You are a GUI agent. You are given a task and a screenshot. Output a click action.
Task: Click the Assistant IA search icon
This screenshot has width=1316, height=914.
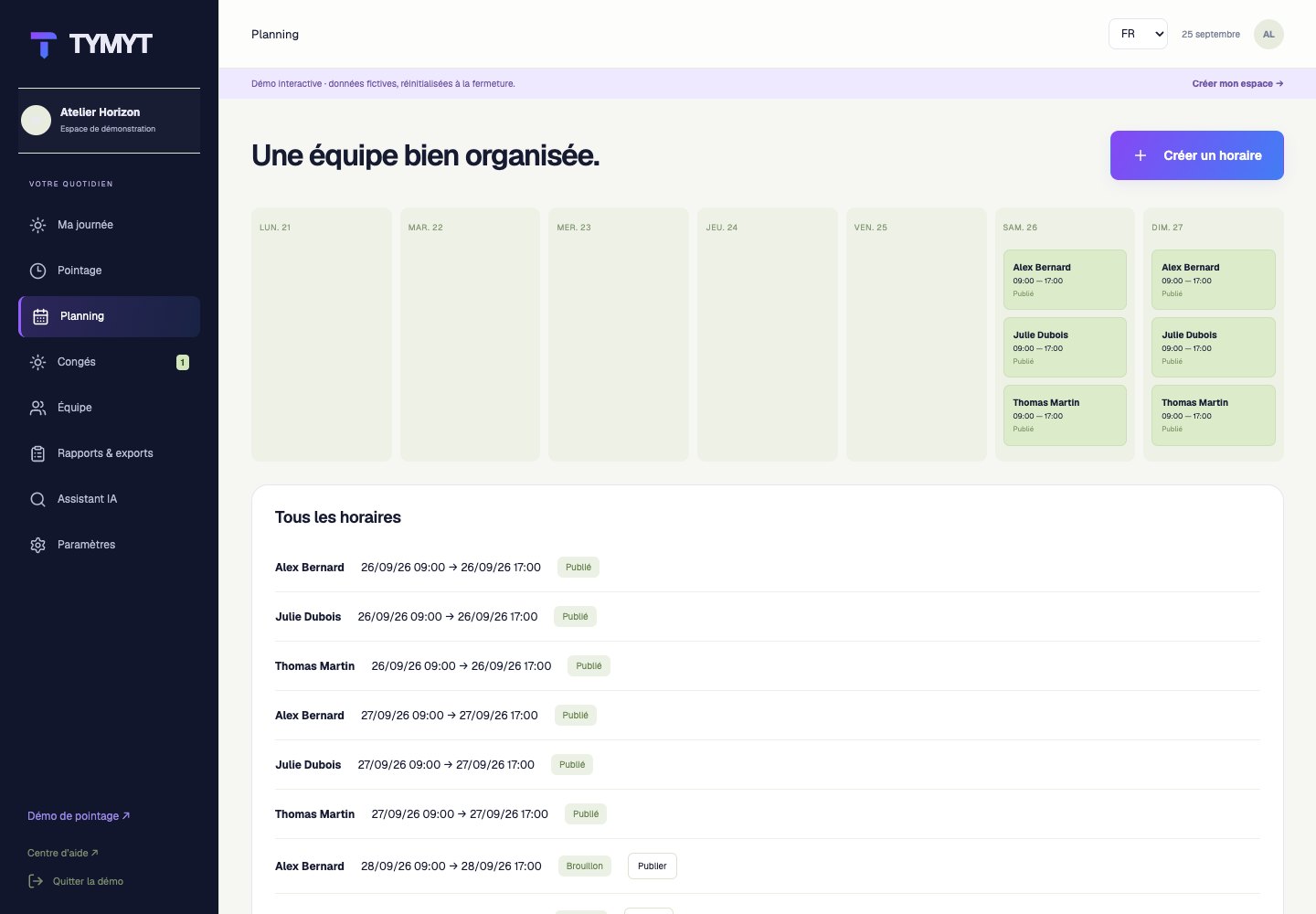click(37, 499)
